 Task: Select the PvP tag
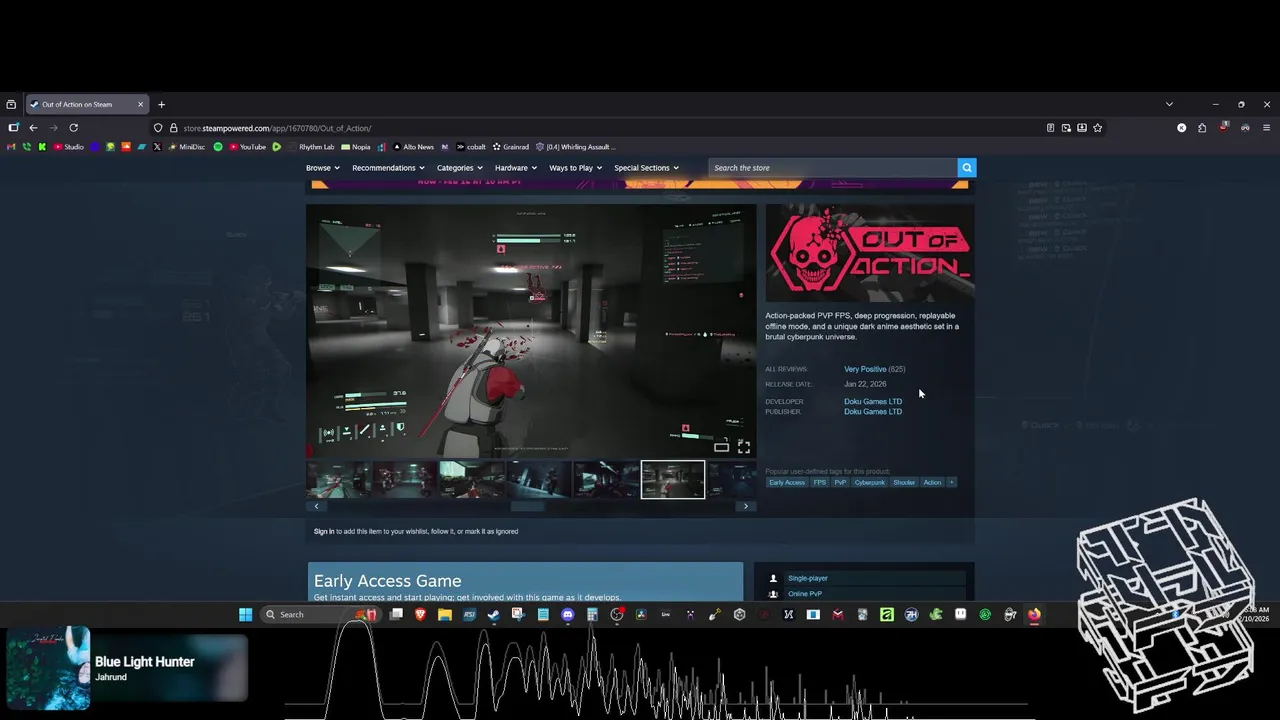coord(840,483)
